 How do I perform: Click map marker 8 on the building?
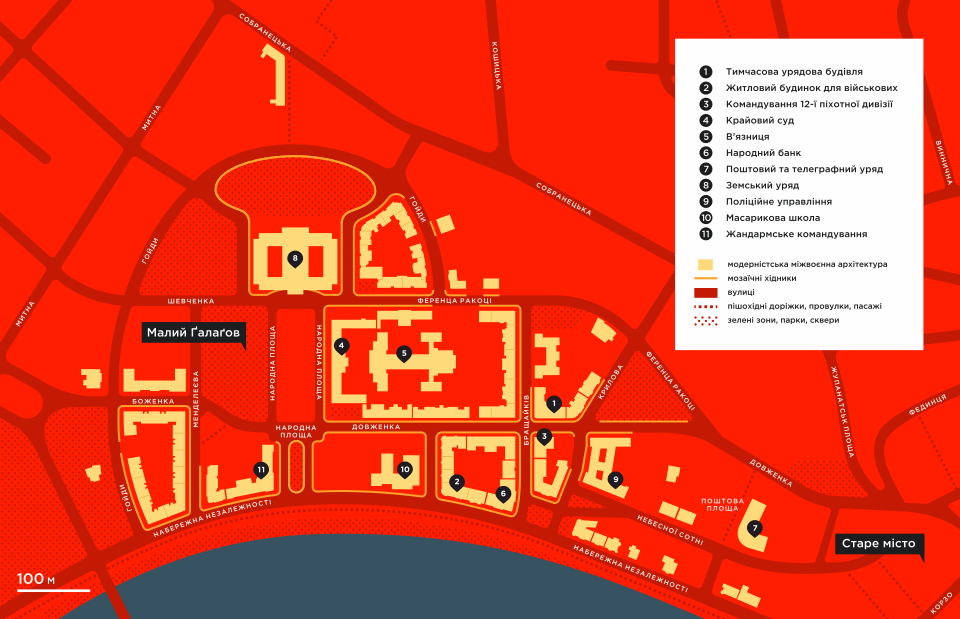(x=294, y=258)
